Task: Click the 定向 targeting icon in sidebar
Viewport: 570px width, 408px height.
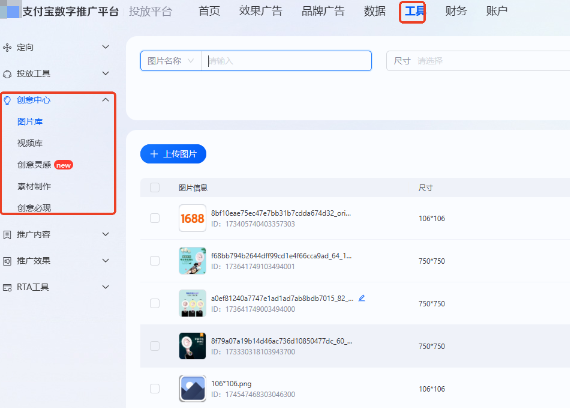Action: click(x=7, y=48)
